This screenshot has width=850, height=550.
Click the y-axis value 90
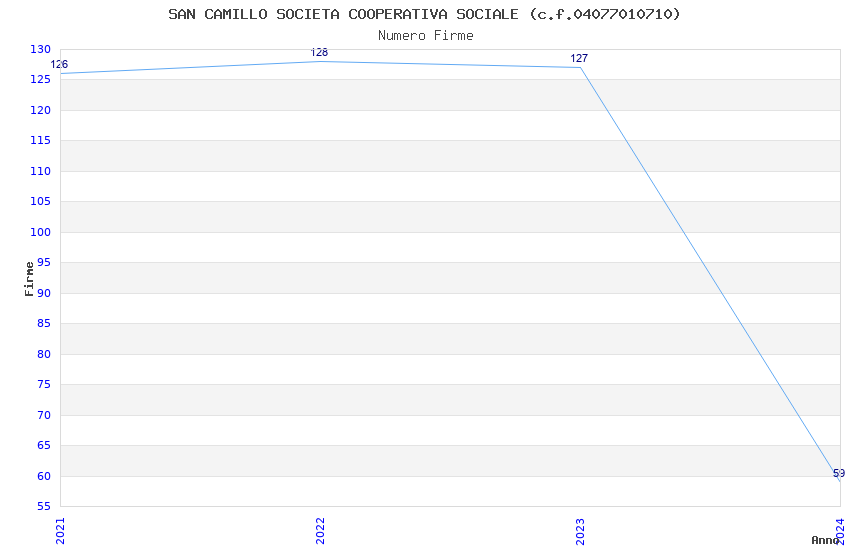(43, 293)
